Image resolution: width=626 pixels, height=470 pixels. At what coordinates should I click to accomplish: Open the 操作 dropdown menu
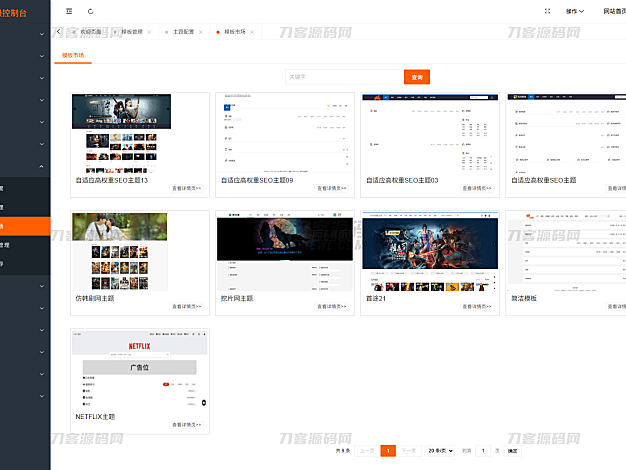(x=574, y=11)
